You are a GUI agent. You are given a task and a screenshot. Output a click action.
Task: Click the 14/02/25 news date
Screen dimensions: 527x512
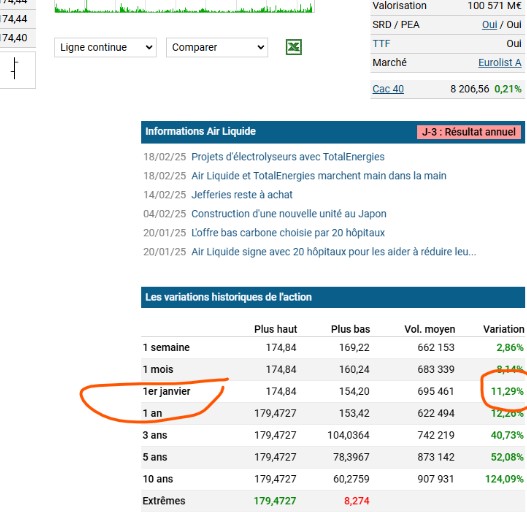165,195
